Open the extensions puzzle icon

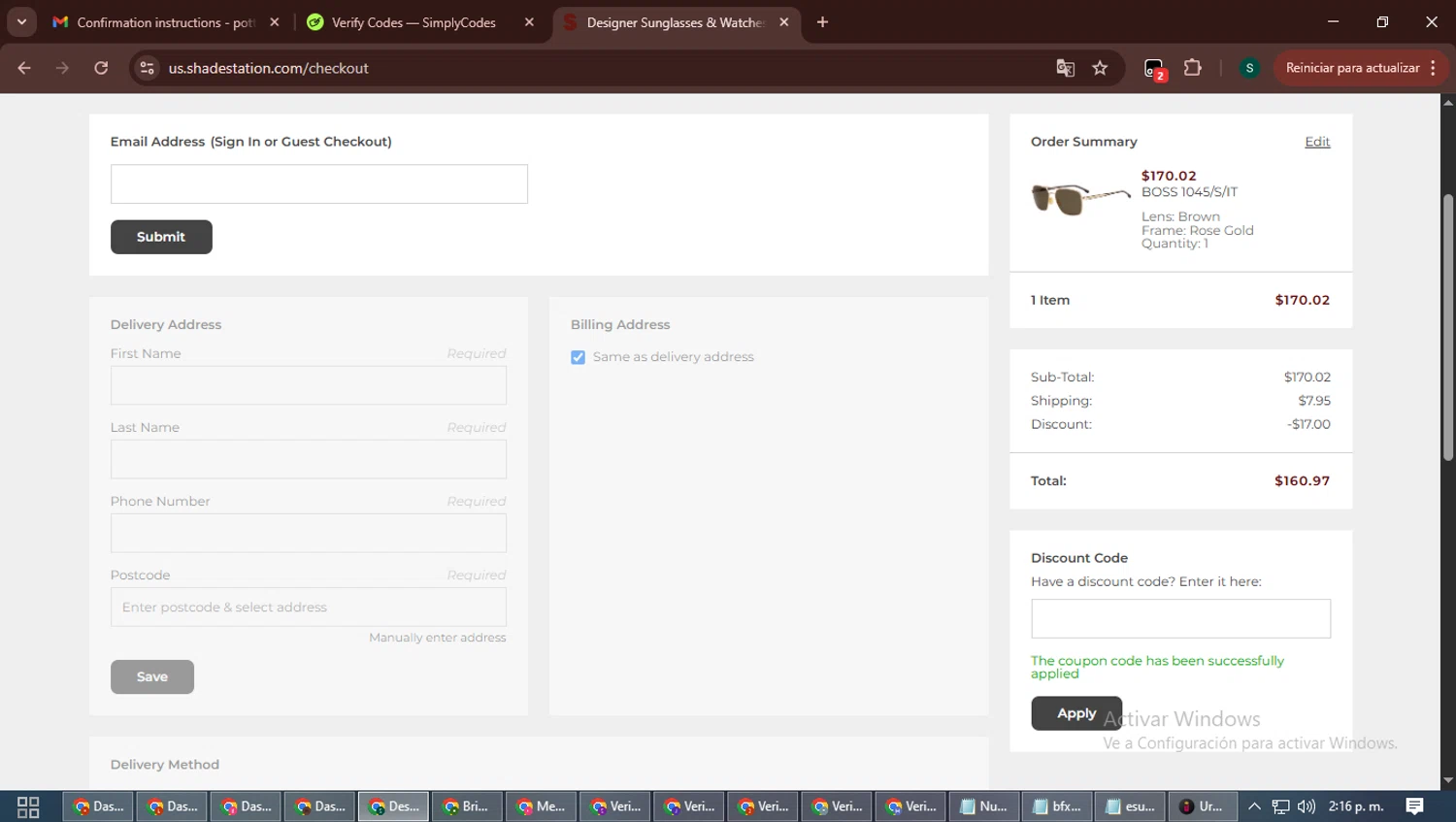point(1193,68)
